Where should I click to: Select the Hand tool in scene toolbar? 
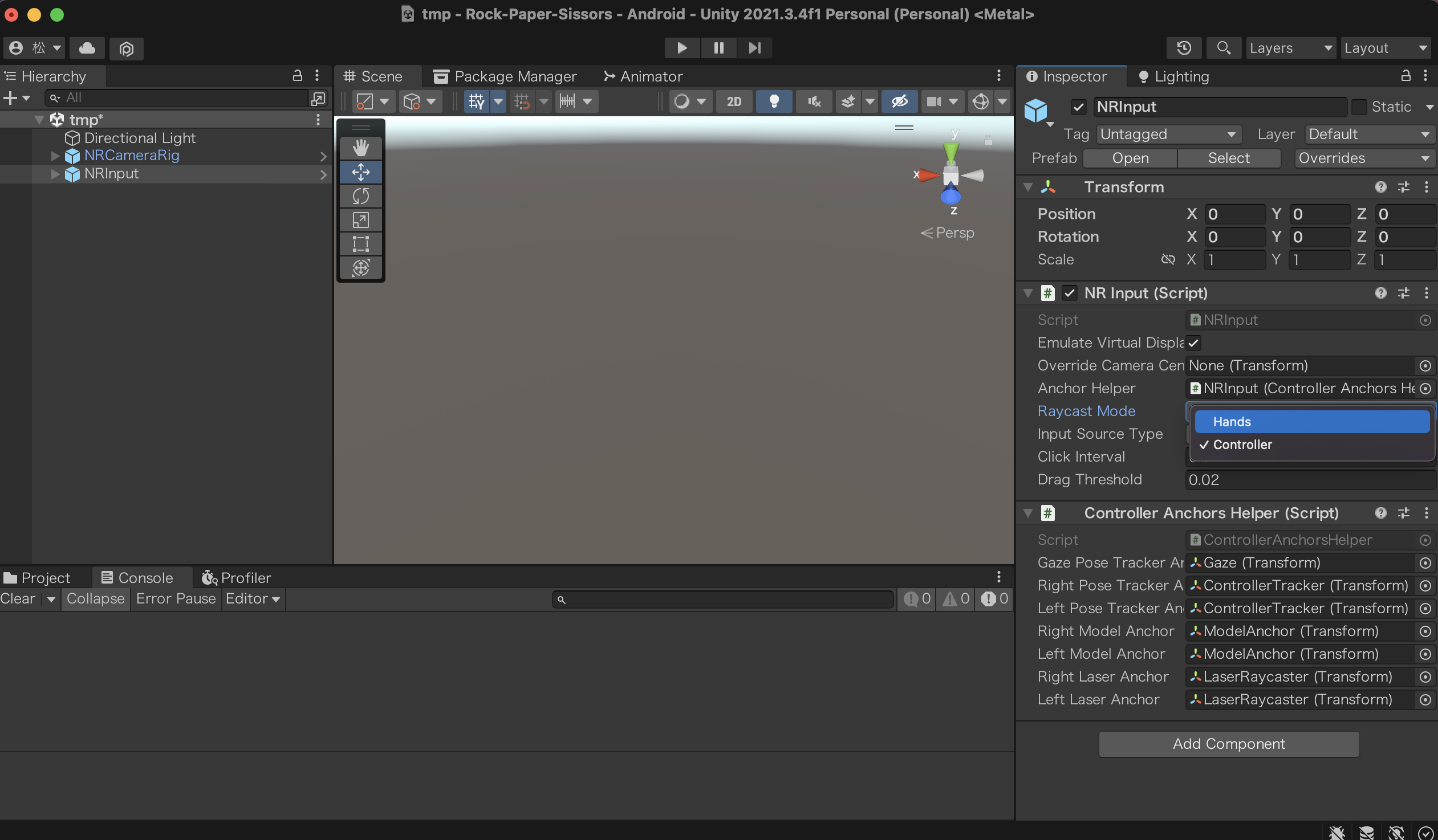(x=361, y=148)
